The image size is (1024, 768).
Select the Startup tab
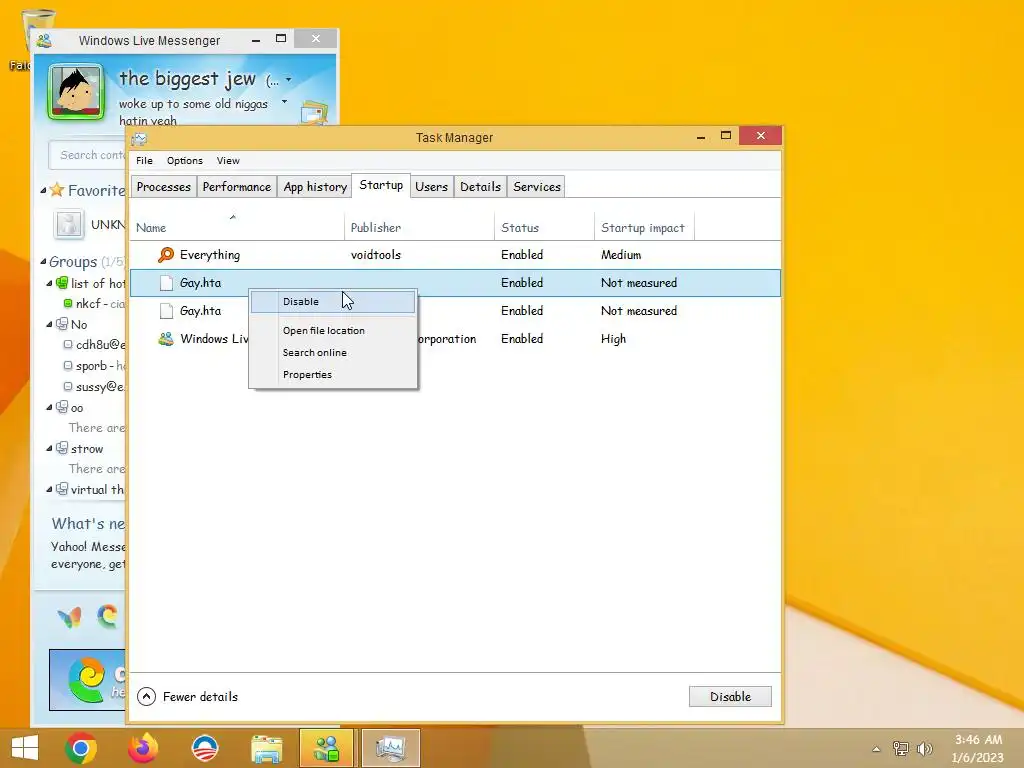tap(381, 185)
